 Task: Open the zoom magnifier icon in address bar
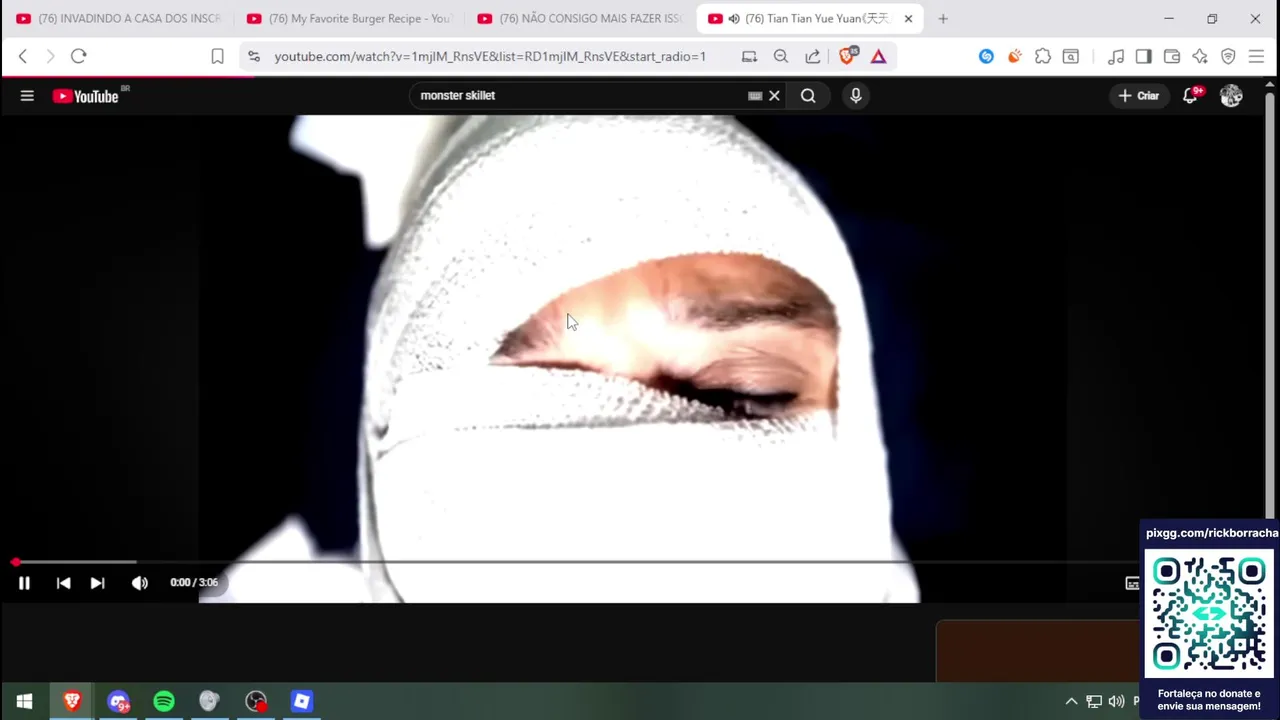click(781, 57)
